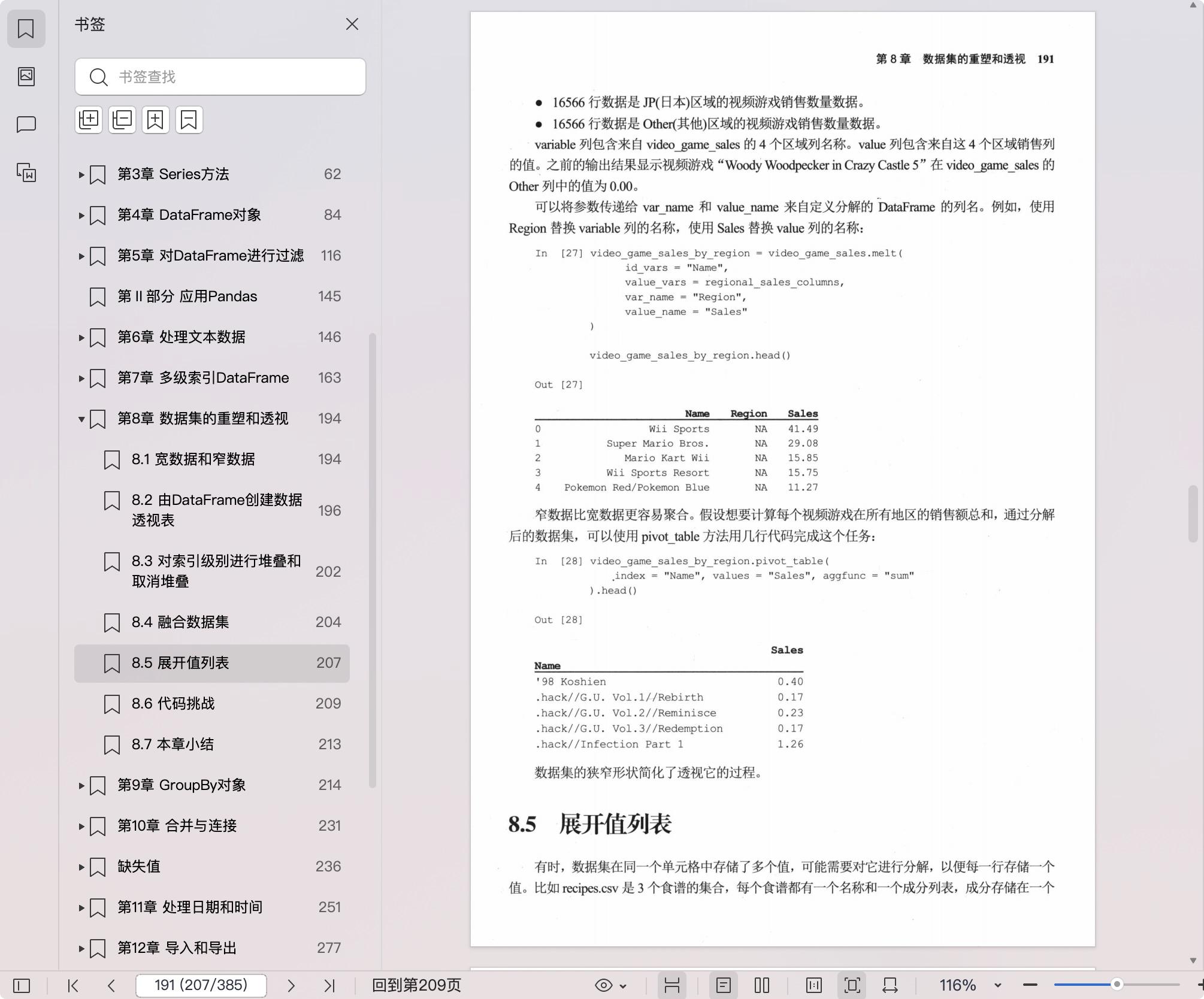
Task: Click the 第7章 多级索引DataFrame bookmark label
Action: 203,378
